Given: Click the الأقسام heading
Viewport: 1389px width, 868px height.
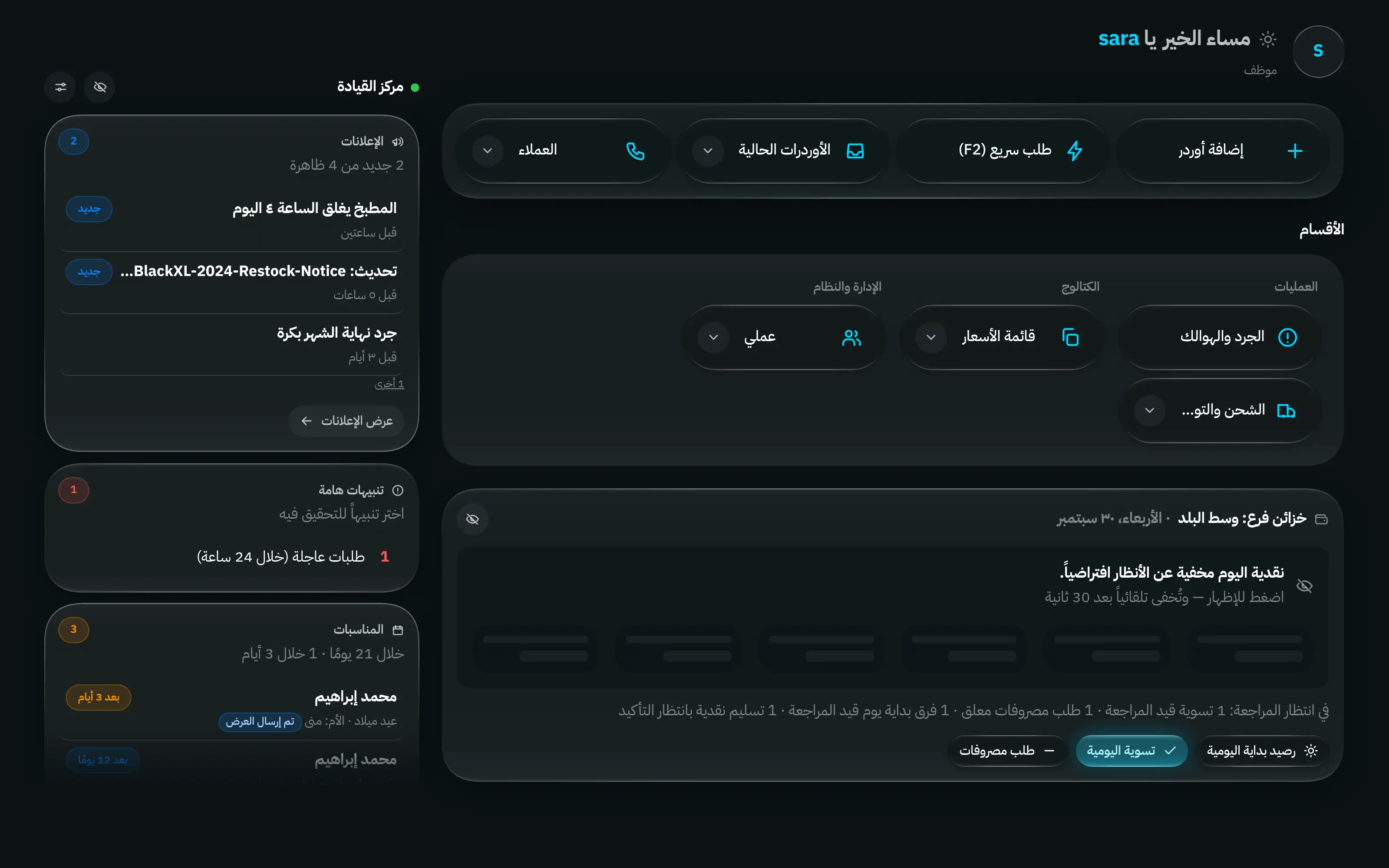Looking at the screenshot, I should 1321,230.
